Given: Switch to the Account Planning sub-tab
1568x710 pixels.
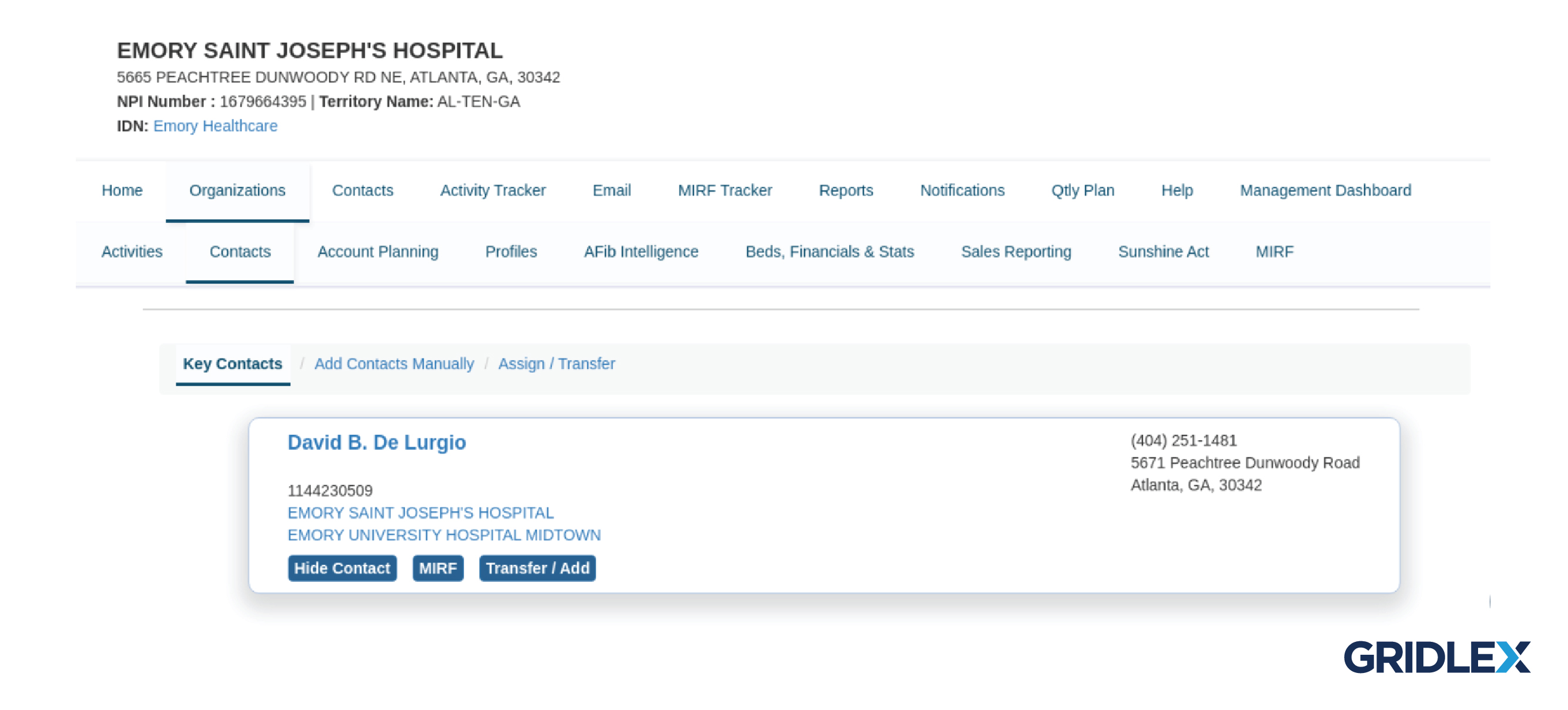Looking at the screenshot, I should [378, 252].
